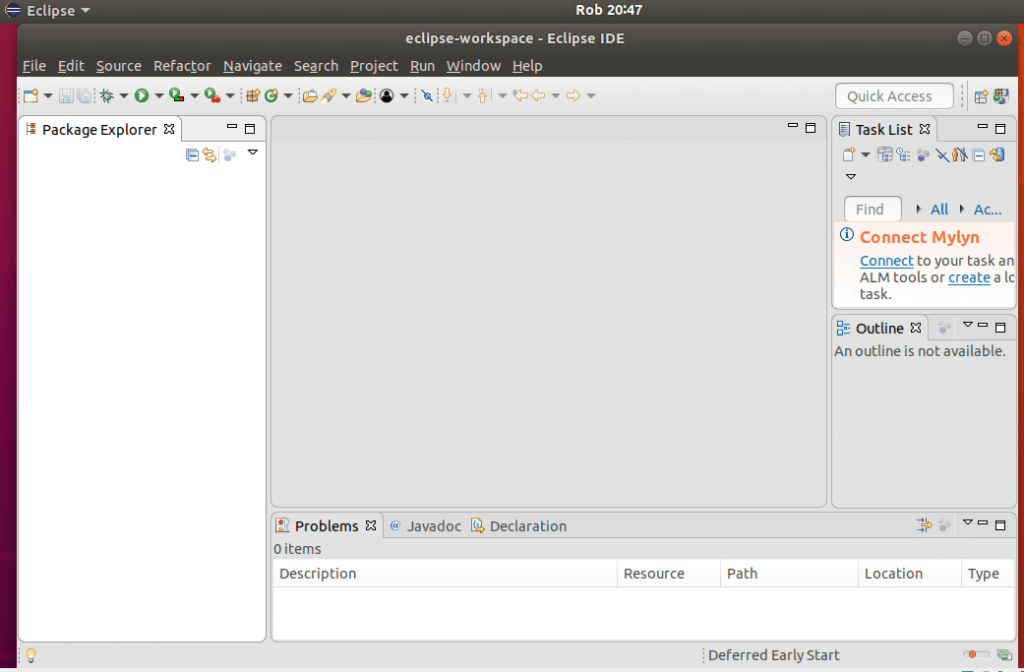Switch to the Javadoc tab

[434, 525]
